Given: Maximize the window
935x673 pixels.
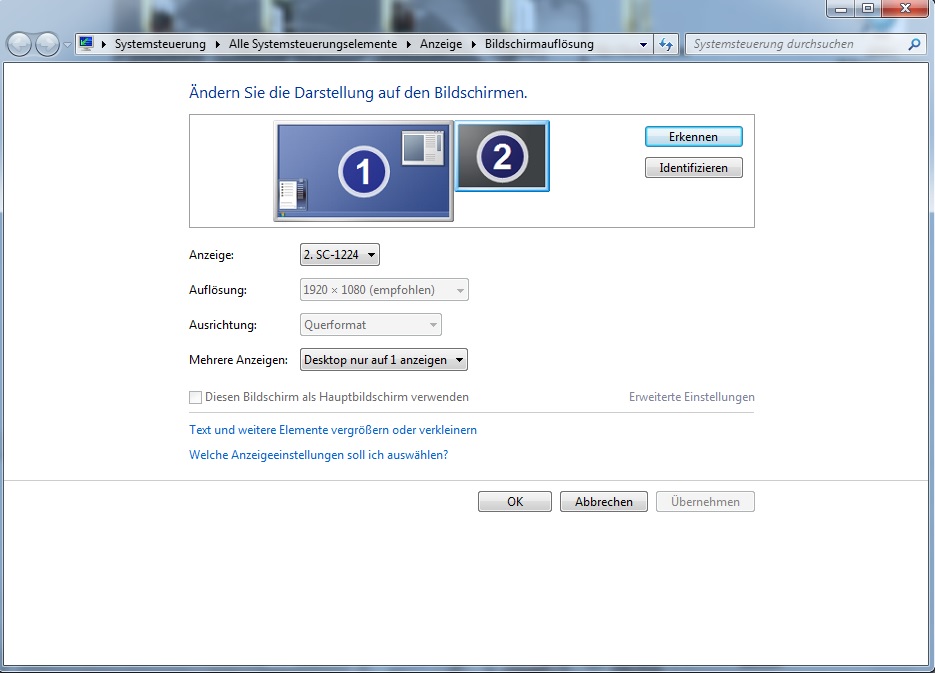Looking at the screenshot, I should 868,8.
